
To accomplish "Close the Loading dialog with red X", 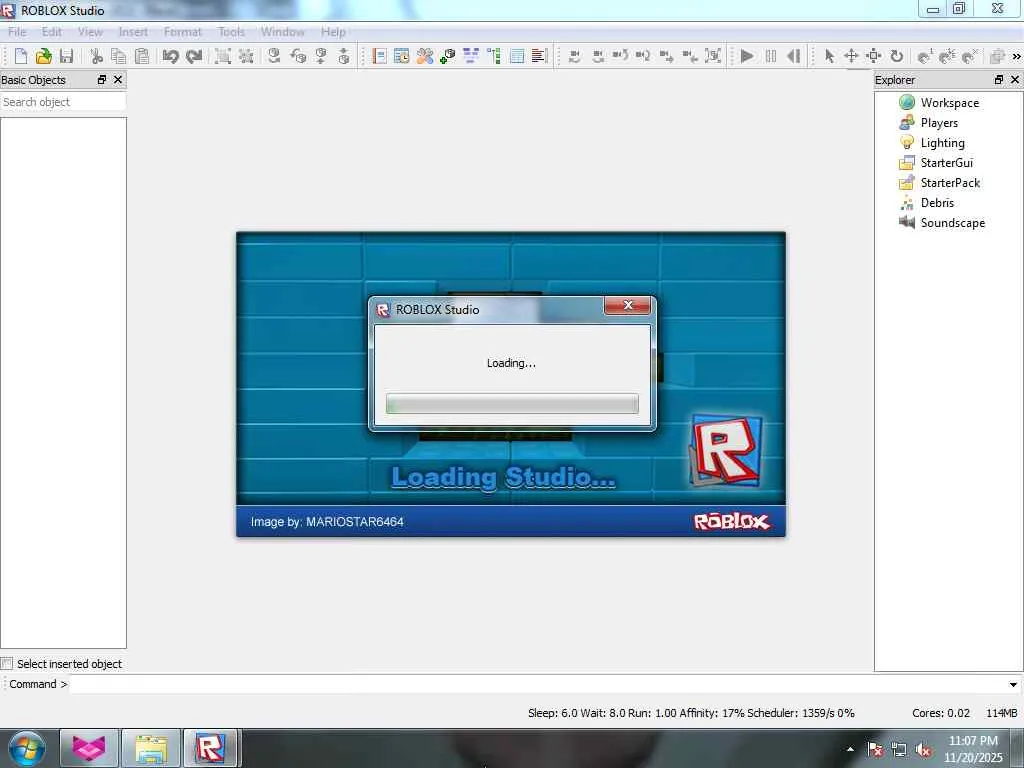I will [627, 305].
